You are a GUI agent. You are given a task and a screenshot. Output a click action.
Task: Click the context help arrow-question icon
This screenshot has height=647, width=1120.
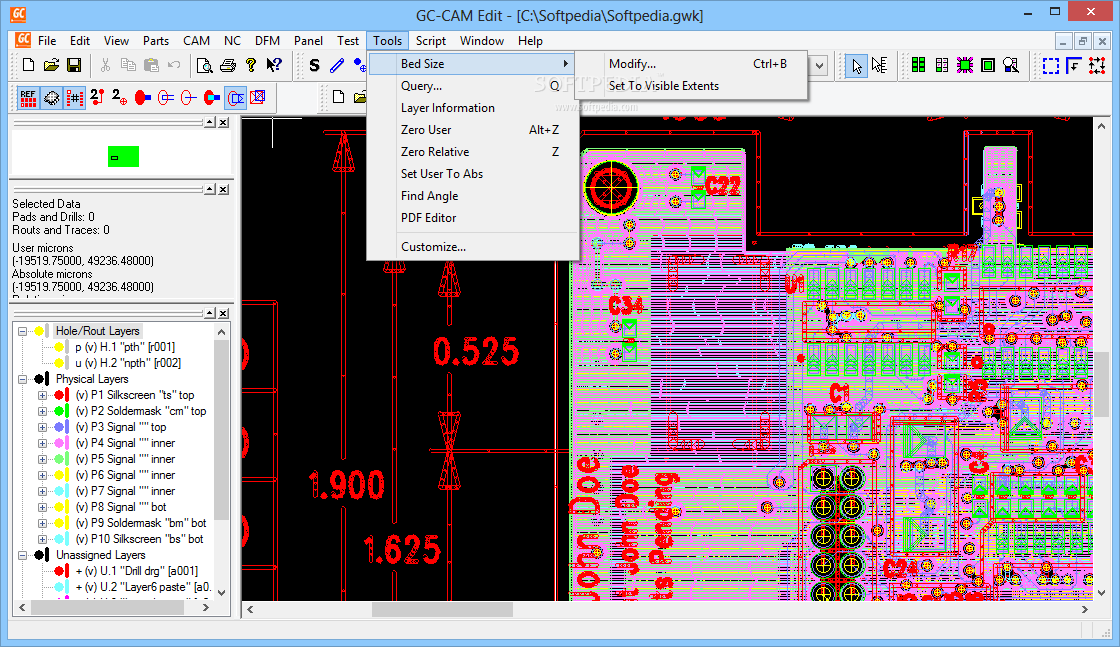(x=274, y=65)
